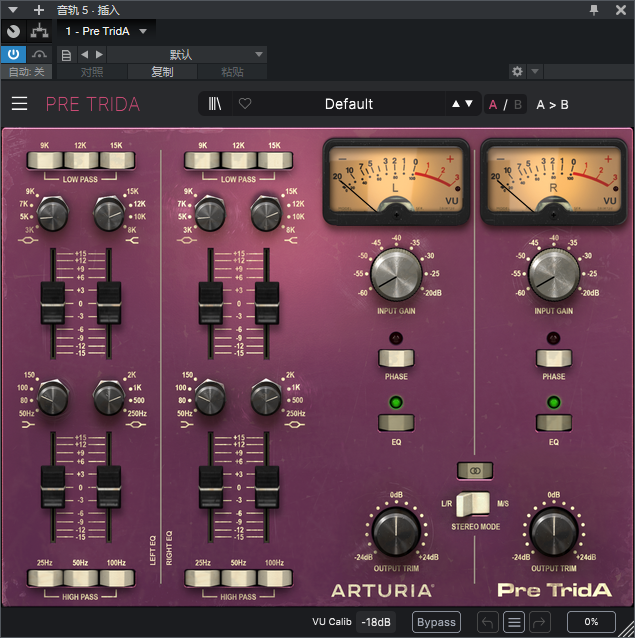The image size is (635, 638).
Task: Pin the plugin window
Action: tap(594, 10)
